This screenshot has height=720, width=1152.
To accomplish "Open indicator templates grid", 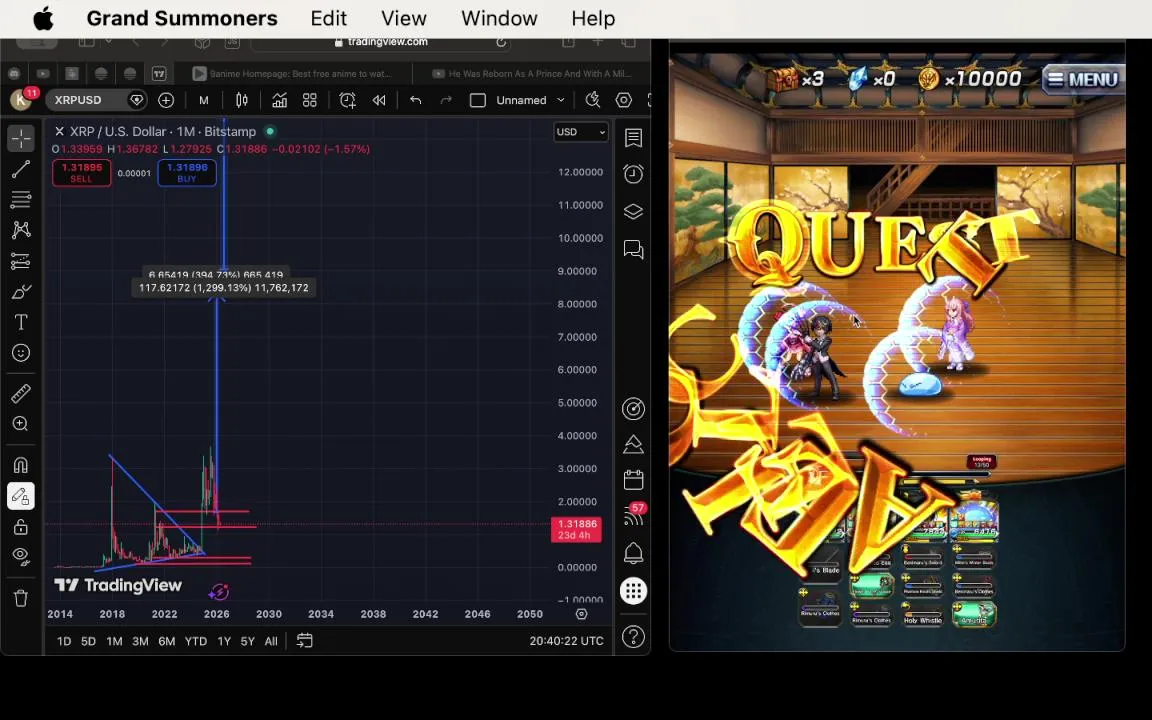I will click(310, 100).
